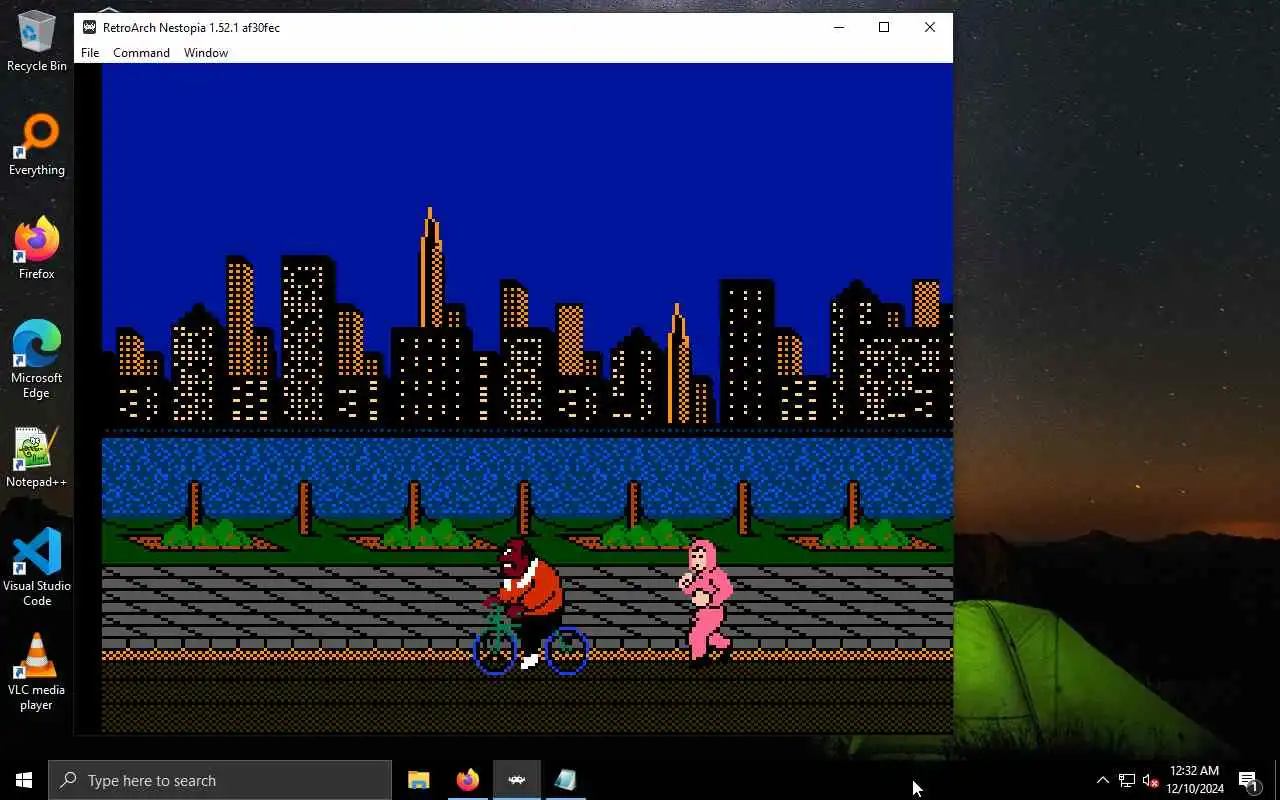Viewport: 1280px width, 800px height.
Task: Open the Command menu
Action: pyautogui.click(x=141, y=53)
